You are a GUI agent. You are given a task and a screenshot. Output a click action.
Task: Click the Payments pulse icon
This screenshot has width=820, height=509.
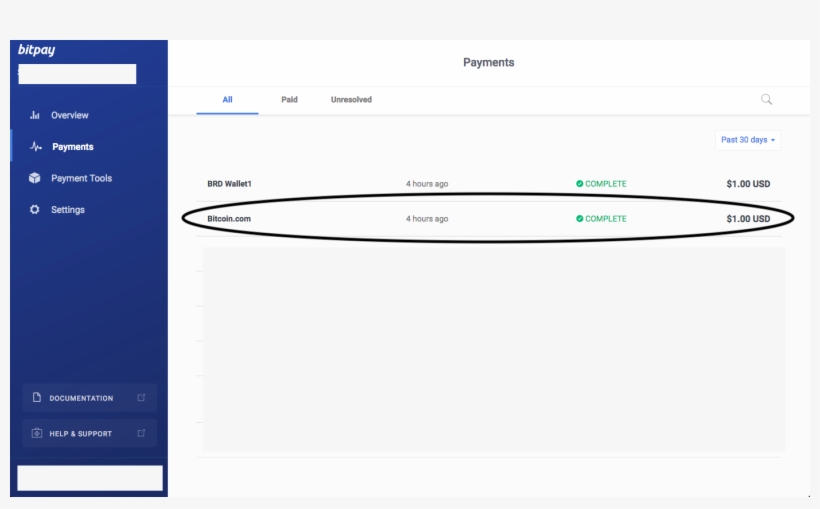click(x=35, y=147)
